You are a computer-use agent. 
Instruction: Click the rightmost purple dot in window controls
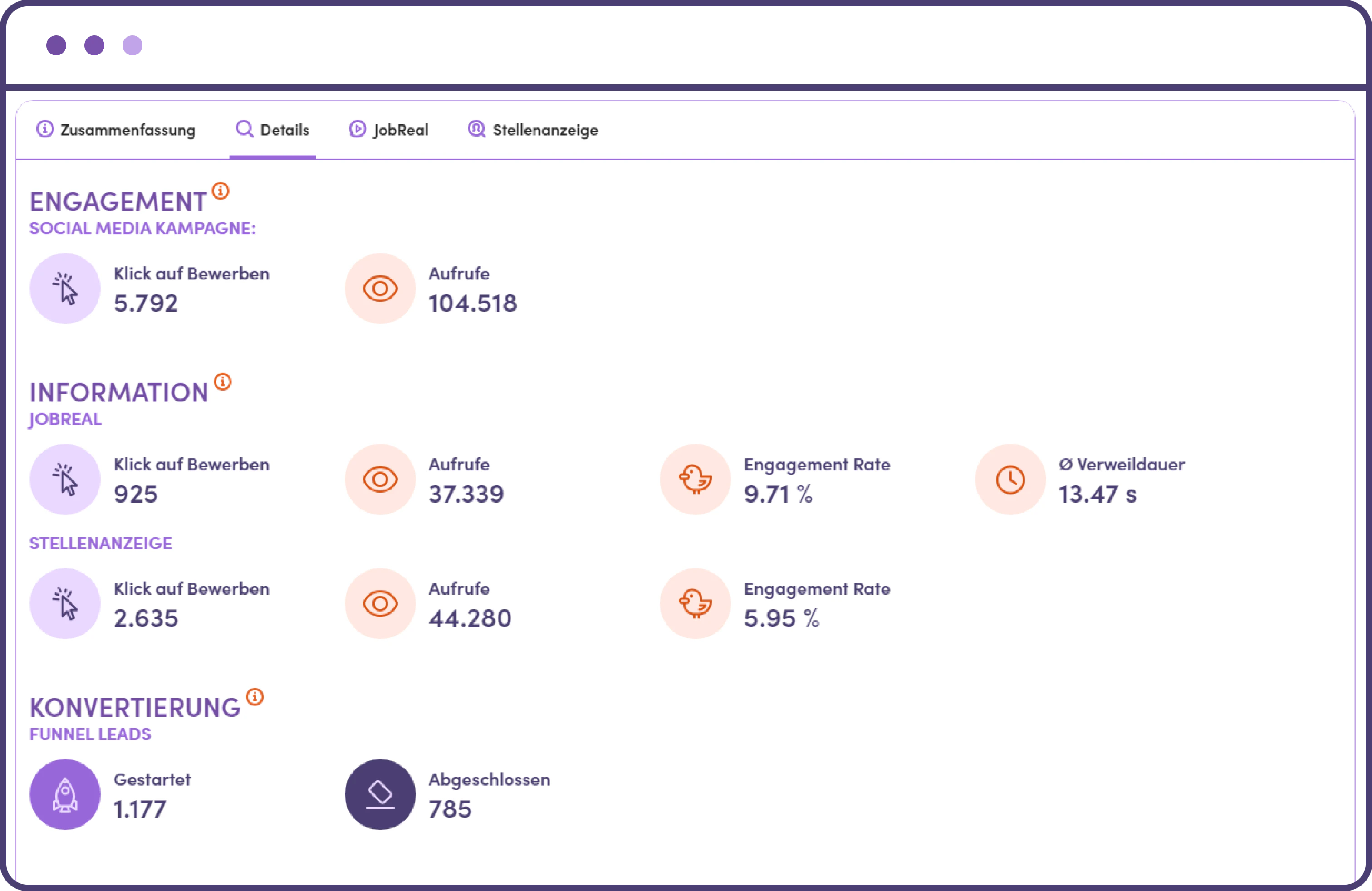pyautogui.click(x=133, y=45)
